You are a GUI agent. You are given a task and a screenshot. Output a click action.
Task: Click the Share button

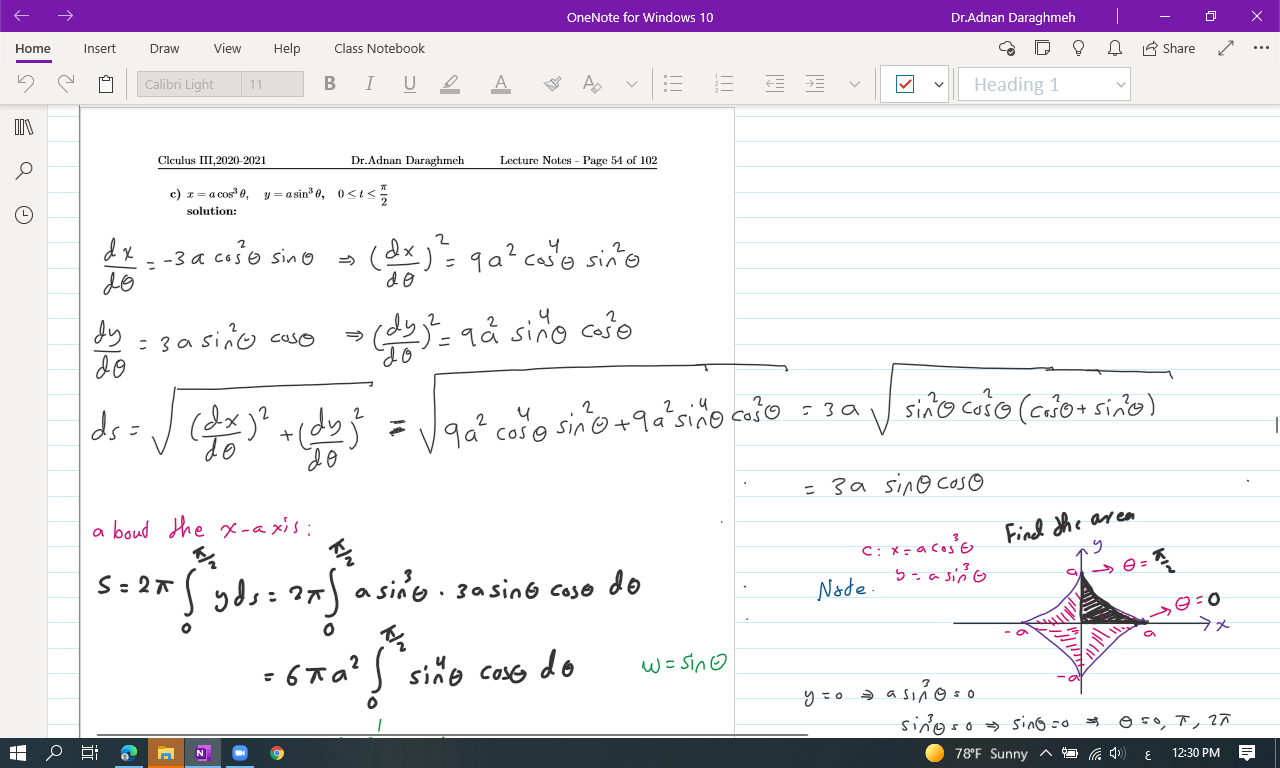(x=1167, y=48)
